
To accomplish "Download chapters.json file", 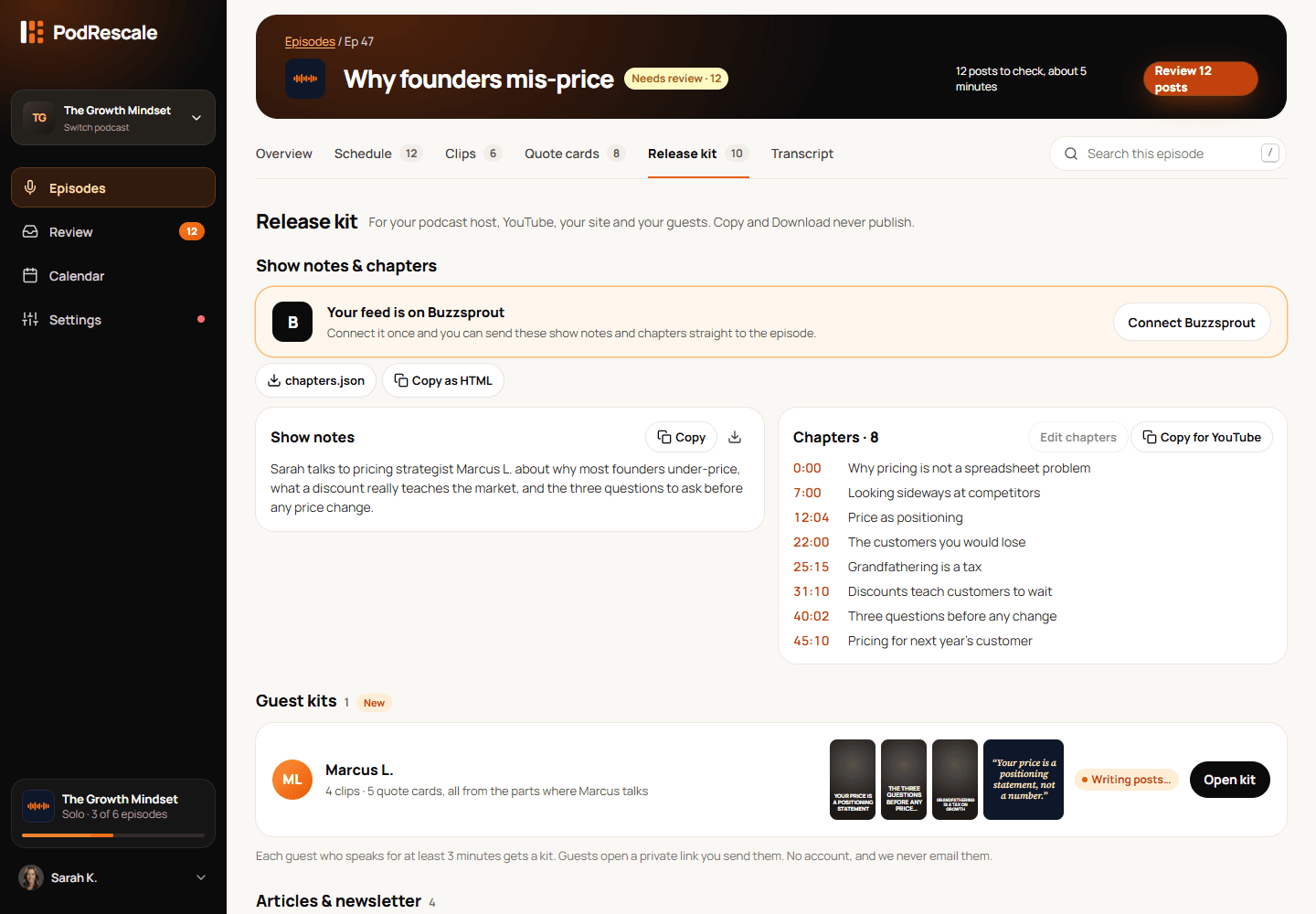I will coord(315,380).
